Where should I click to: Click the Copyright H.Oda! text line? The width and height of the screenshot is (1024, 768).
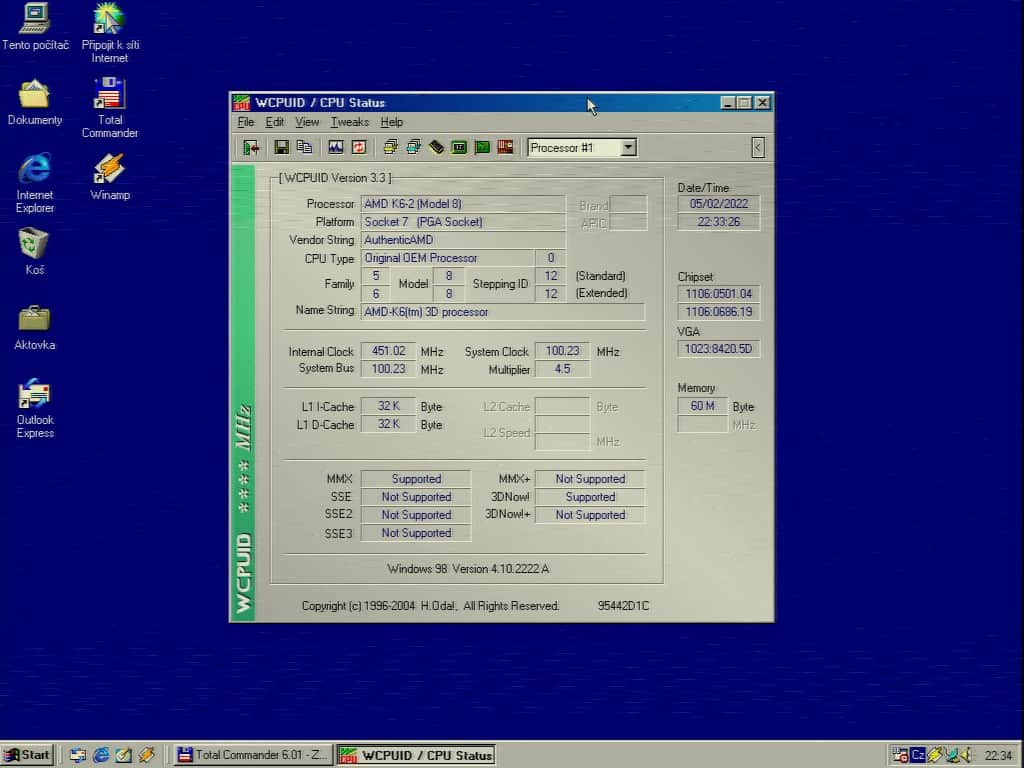point(430,606)
